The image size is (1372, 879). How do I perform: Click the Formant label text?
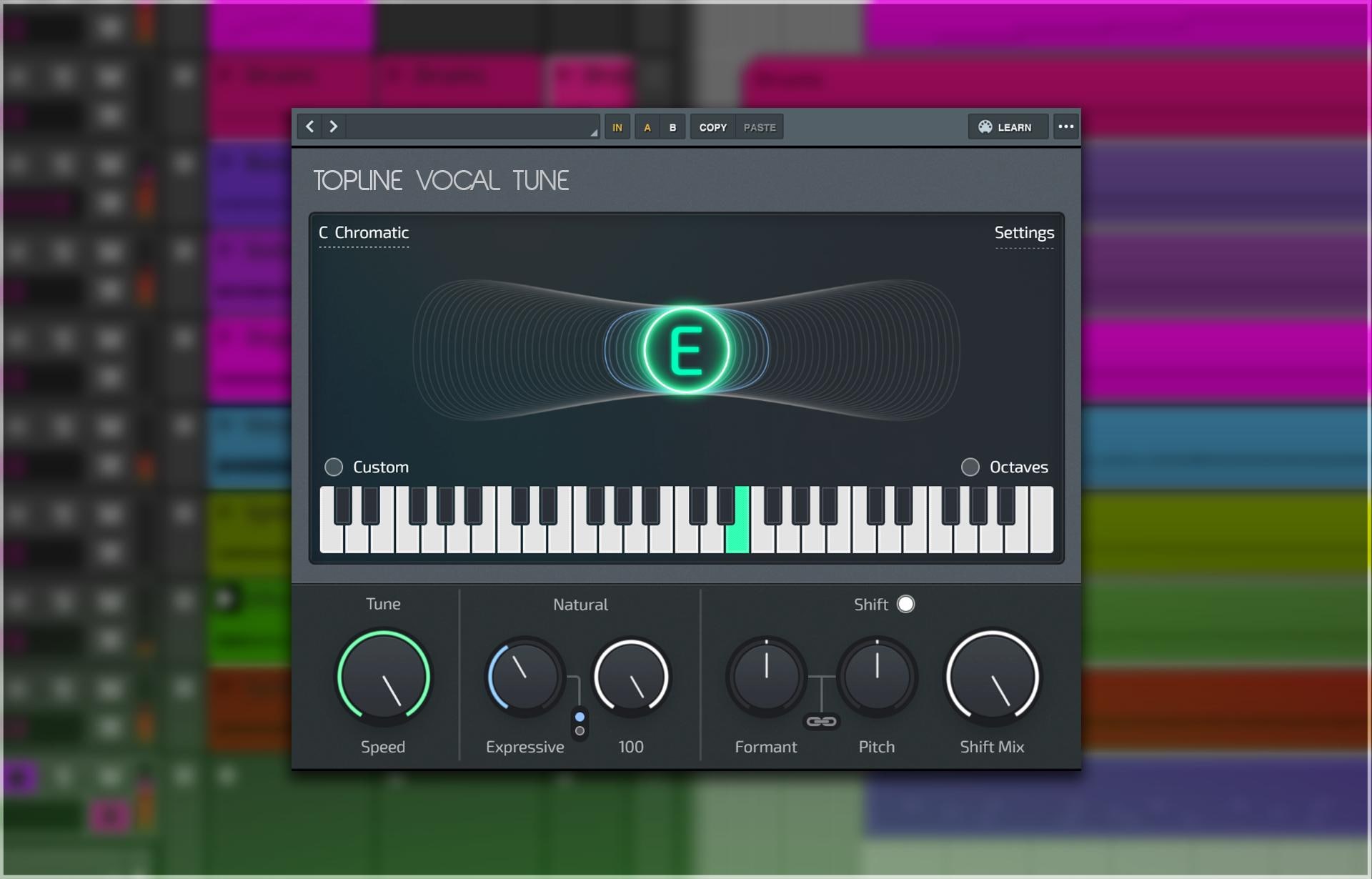[x=766, y=747]
